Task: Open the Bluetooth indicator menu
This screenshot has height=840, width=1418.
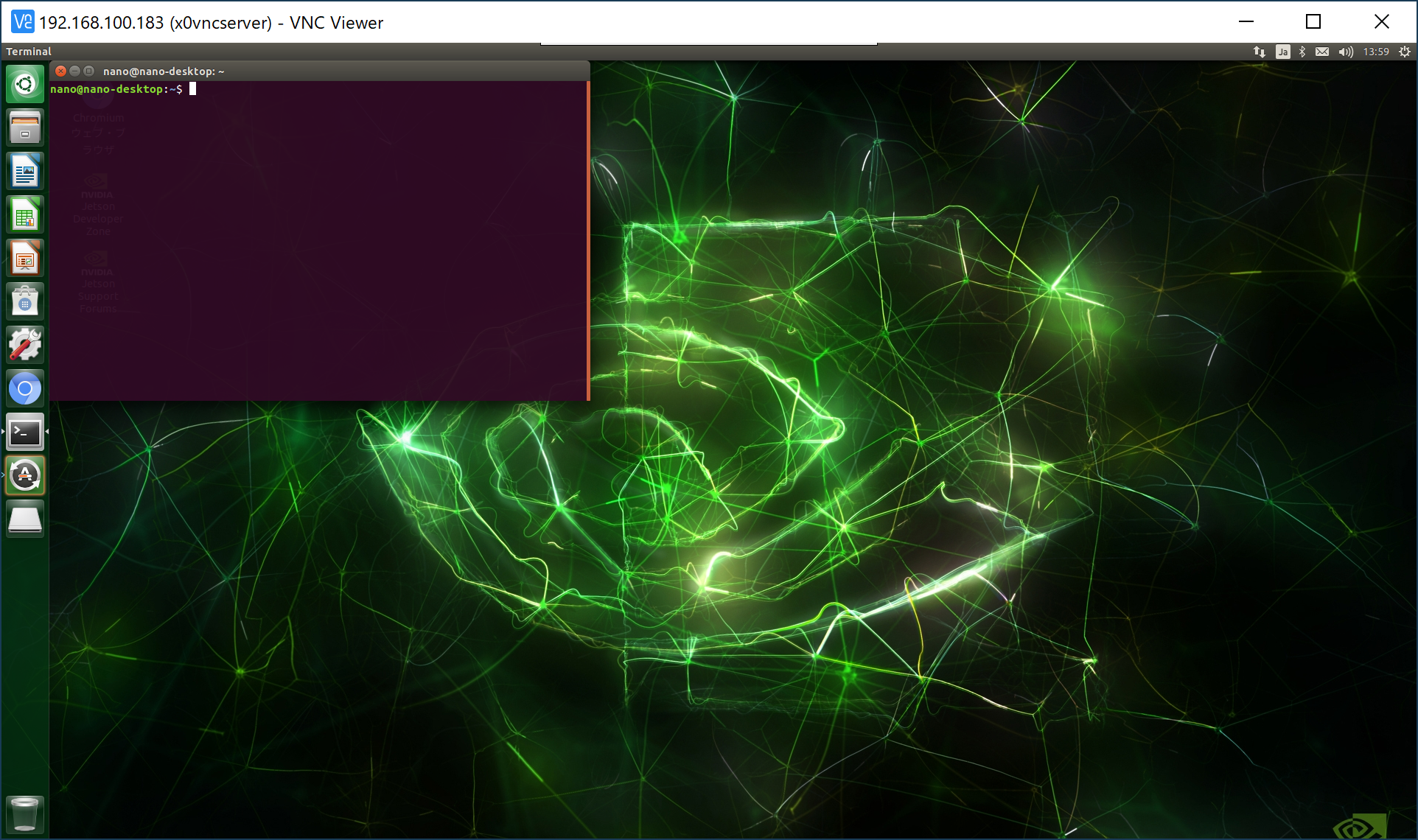Action: pos(1302,52)
